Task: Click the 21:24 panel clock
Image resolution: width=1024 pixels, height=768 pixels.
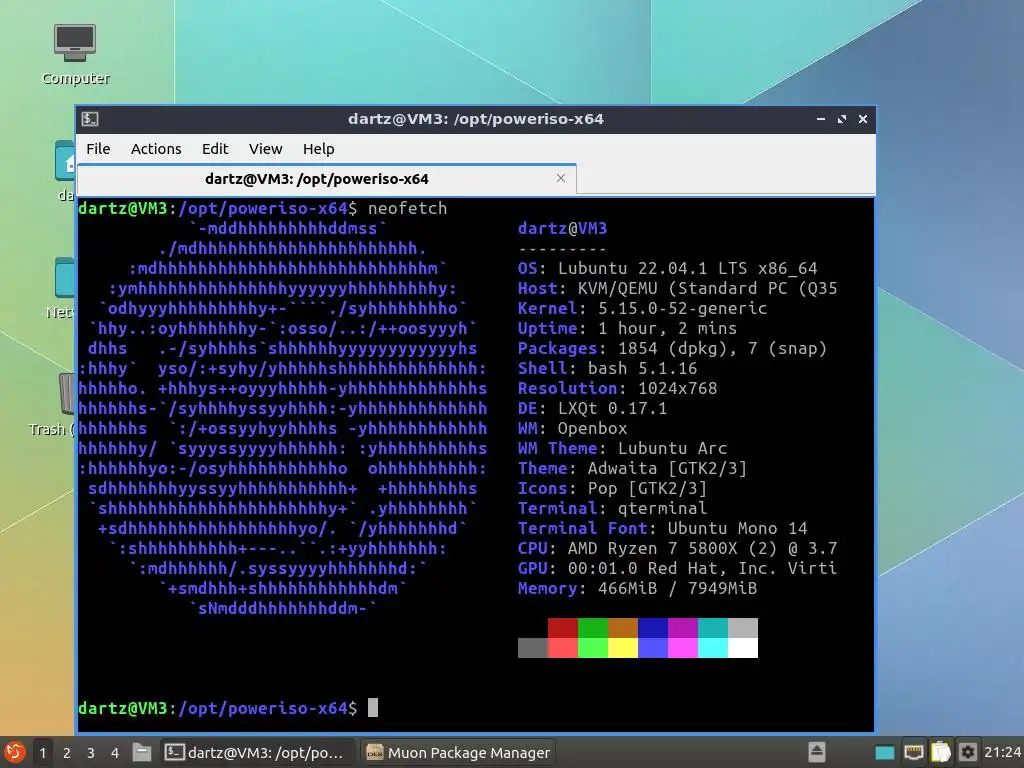Action: [x=1002, y=753]
